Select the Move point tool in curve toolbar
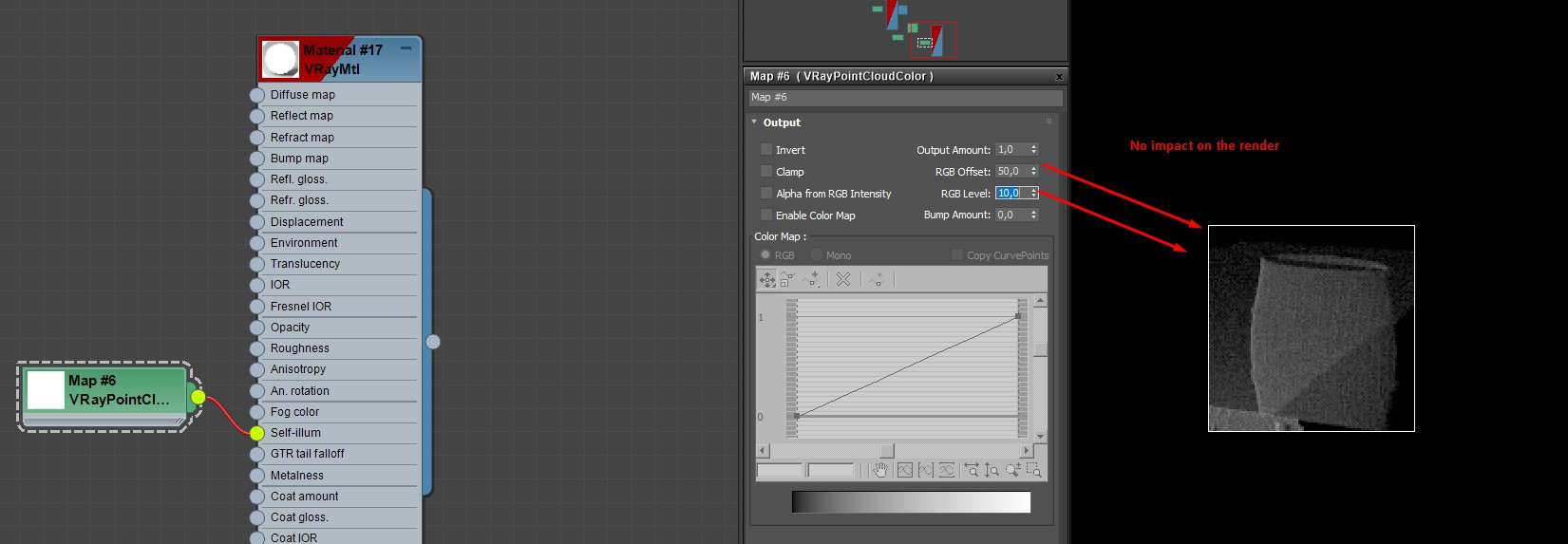This screenshot has height=544, width=1568. coord(767,279)
